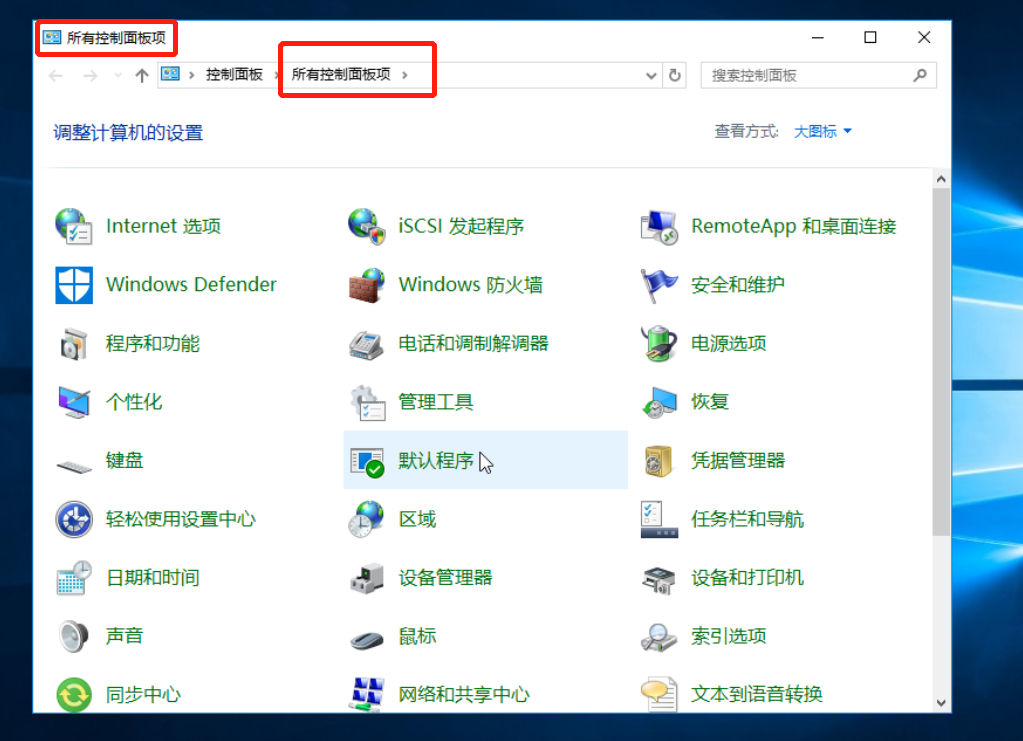The image size is (1023, 741).
Task: Open the 恢复 icon
Action: [659, 402]
